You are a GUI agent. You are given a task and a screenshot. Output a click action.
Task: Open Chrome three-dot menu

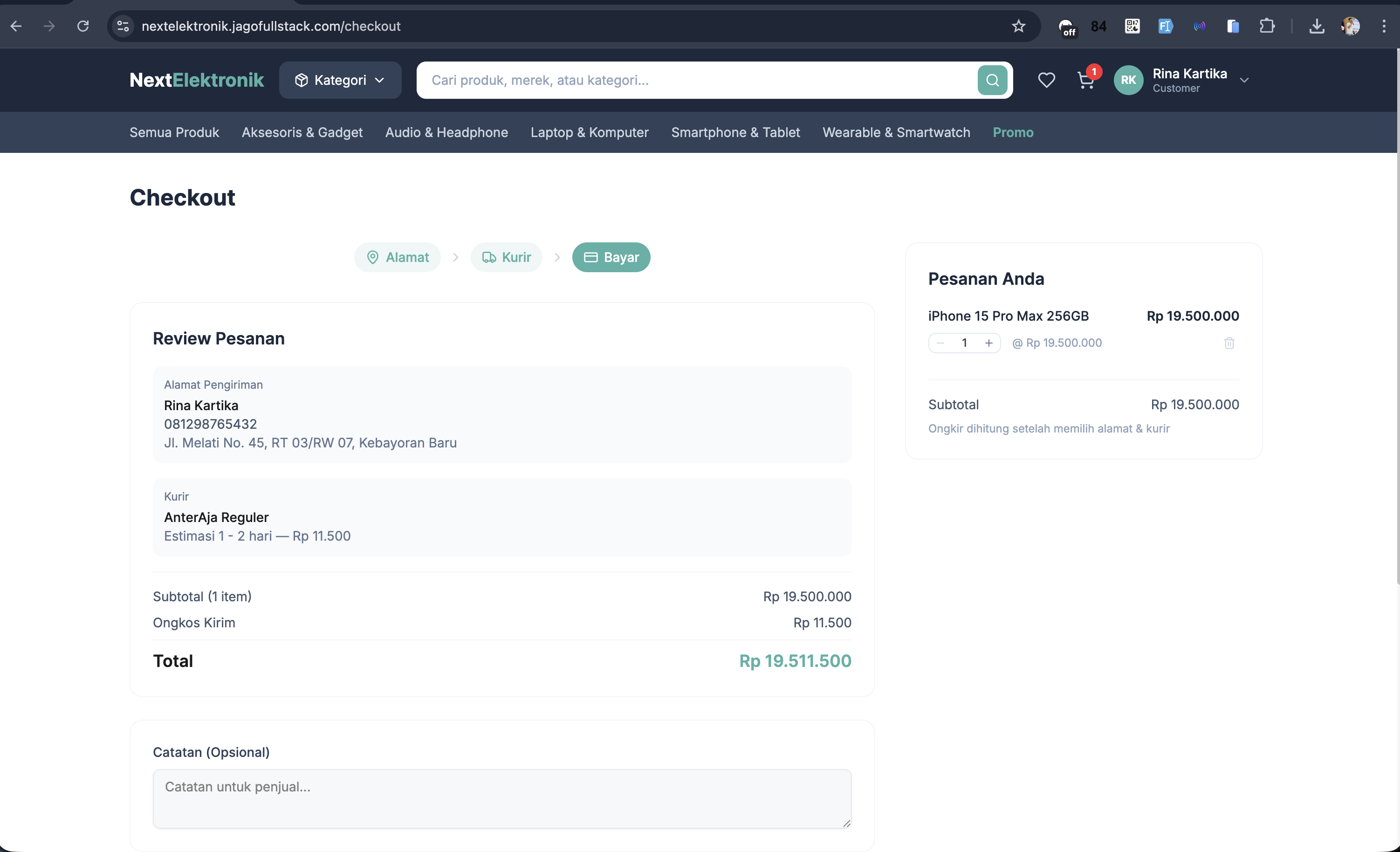[1384, 26]
